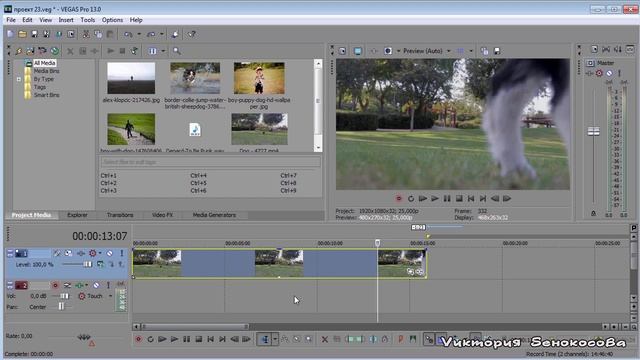Stop playback in the preview window
This screenshot has width=640, height=360.
tap(459, 199)
